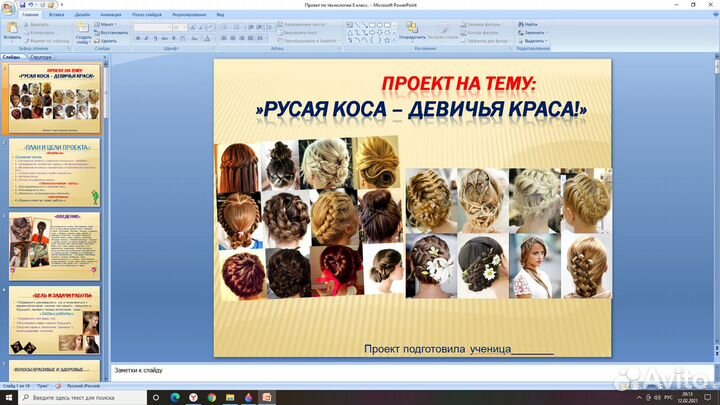
Task: Open the Дизайн ribbon tab
Action: [x=82, y=15]
